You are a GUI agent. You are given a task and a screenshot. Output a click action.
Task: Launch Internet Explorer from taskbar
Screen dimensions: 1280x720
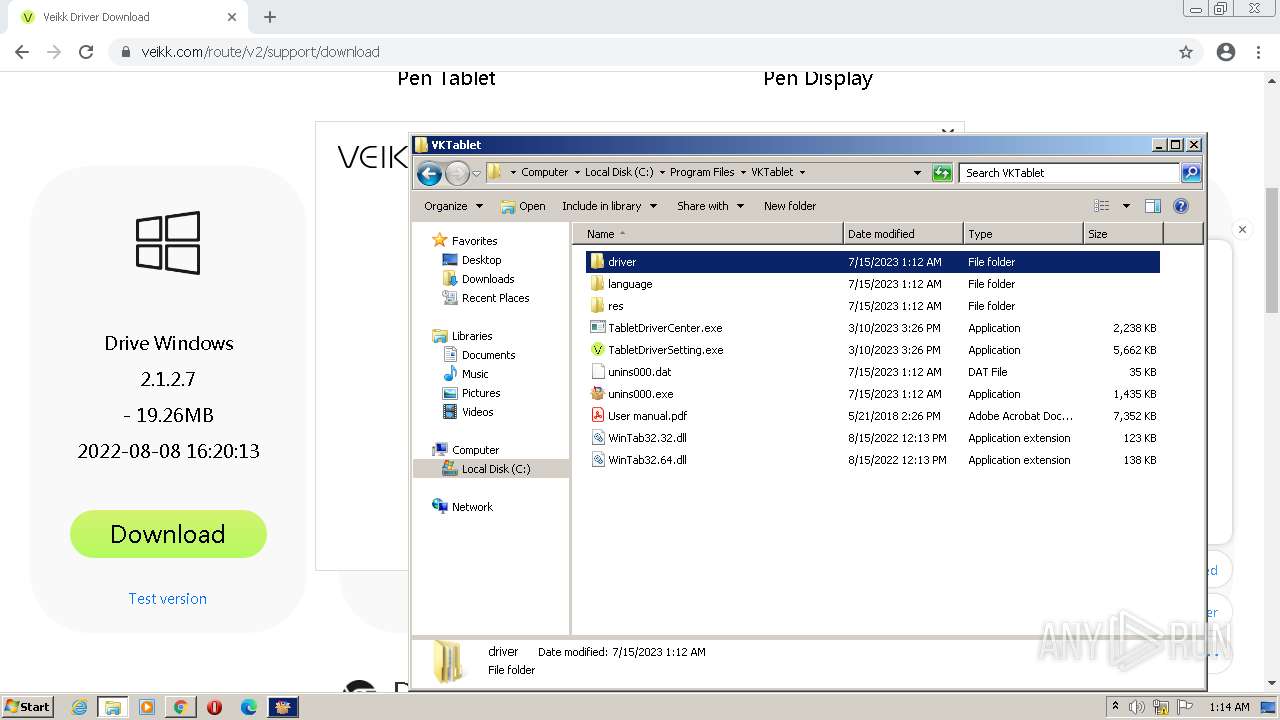click(79, 707)
